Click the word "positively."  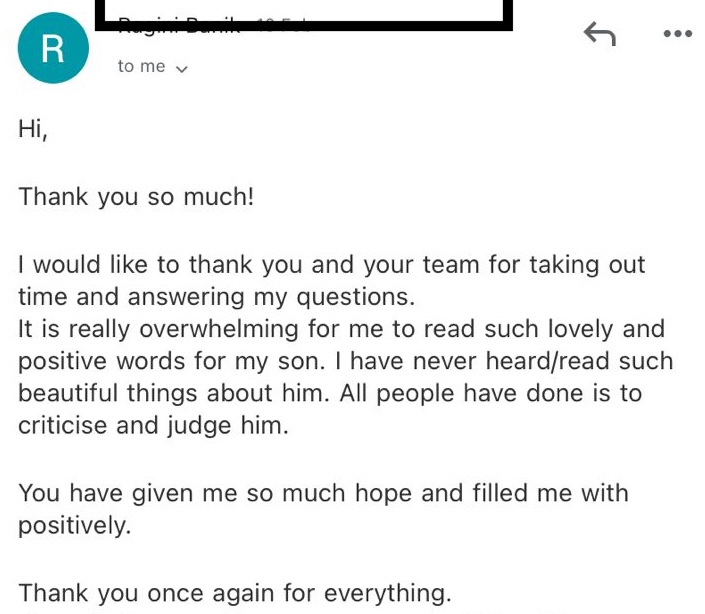(x=74, y=525)
